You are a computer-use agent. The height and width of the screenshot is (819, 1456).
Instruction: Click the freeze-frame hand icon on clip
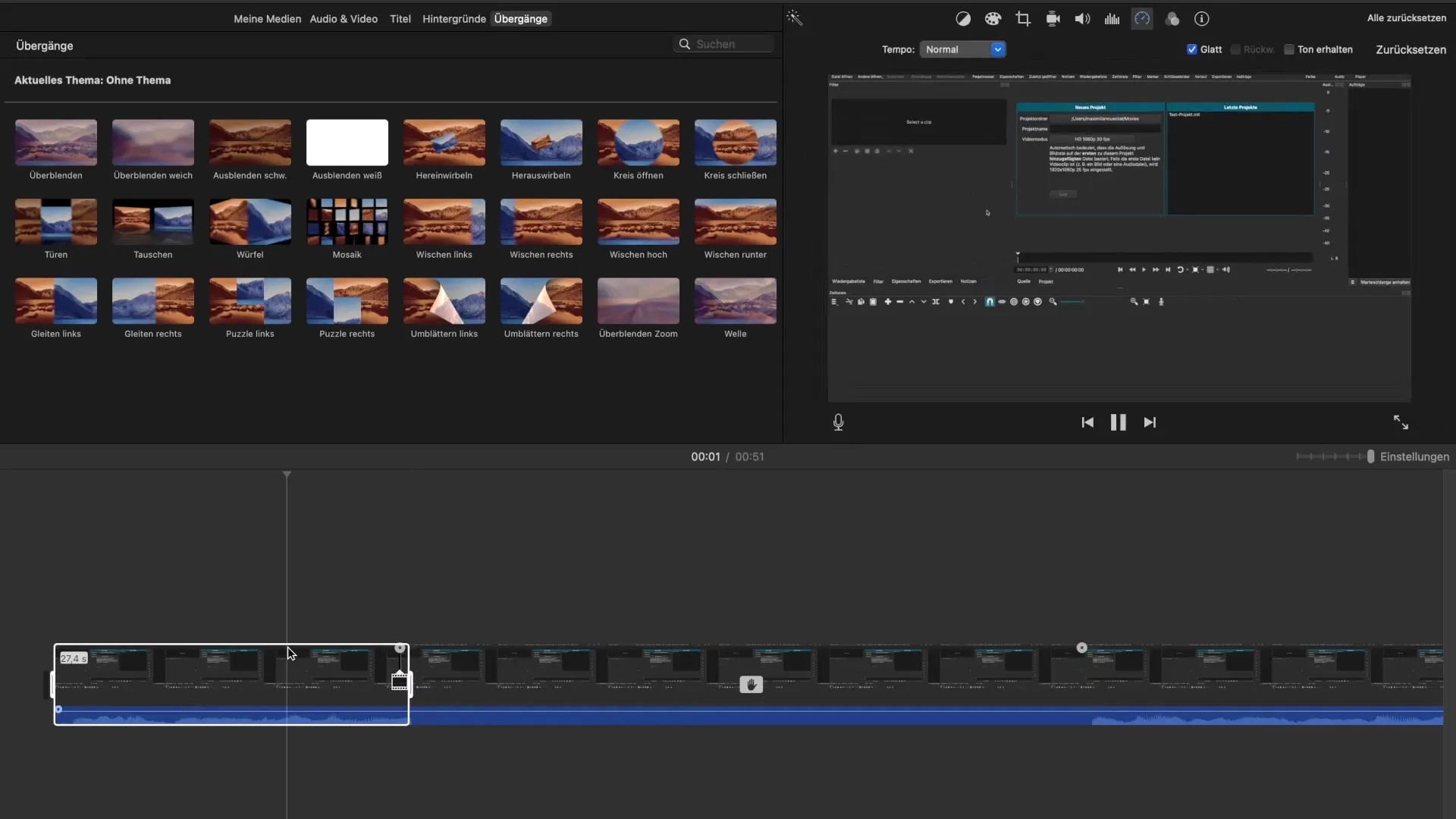pyautogui.click(x=751, y=685)
